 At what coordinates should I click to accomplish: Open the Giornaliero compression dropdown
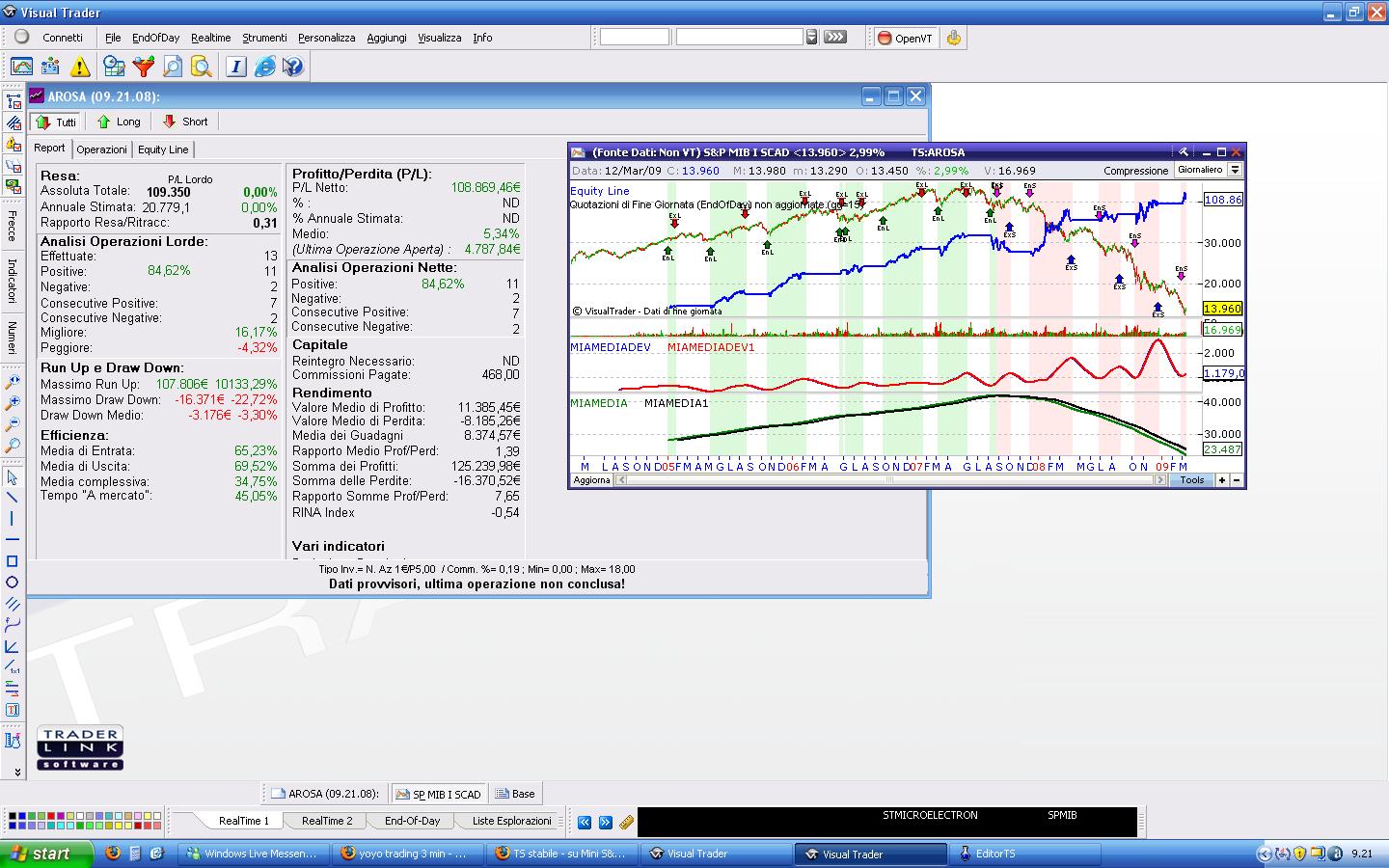coord(1235,170)
